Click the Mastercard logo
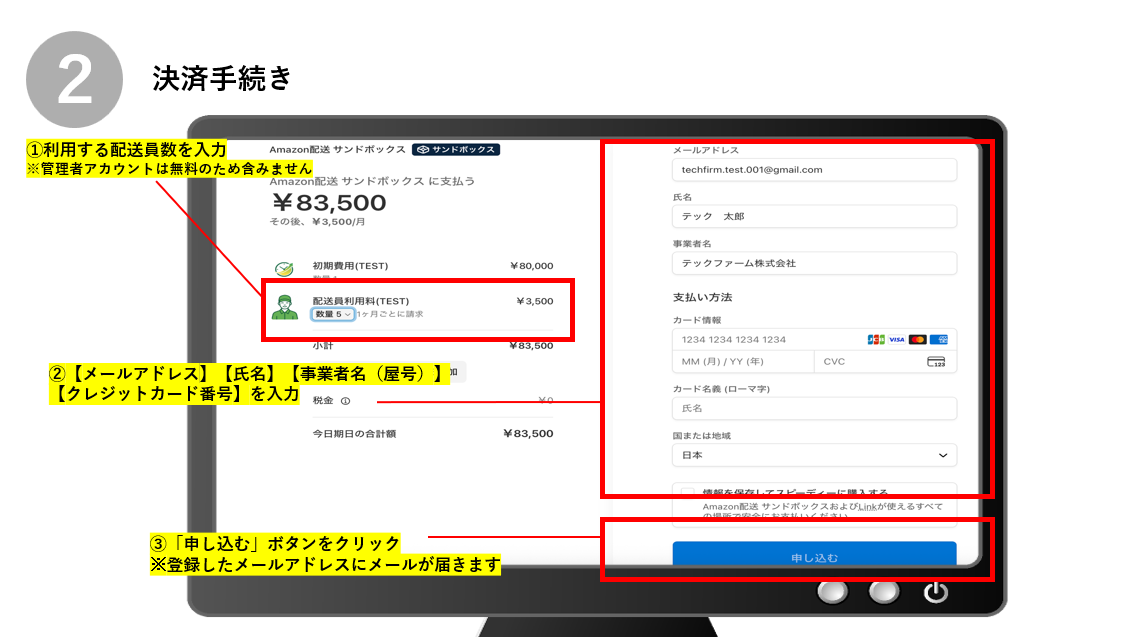The width and height of the screenshot is (1144, 637). [x=917, y=340]
